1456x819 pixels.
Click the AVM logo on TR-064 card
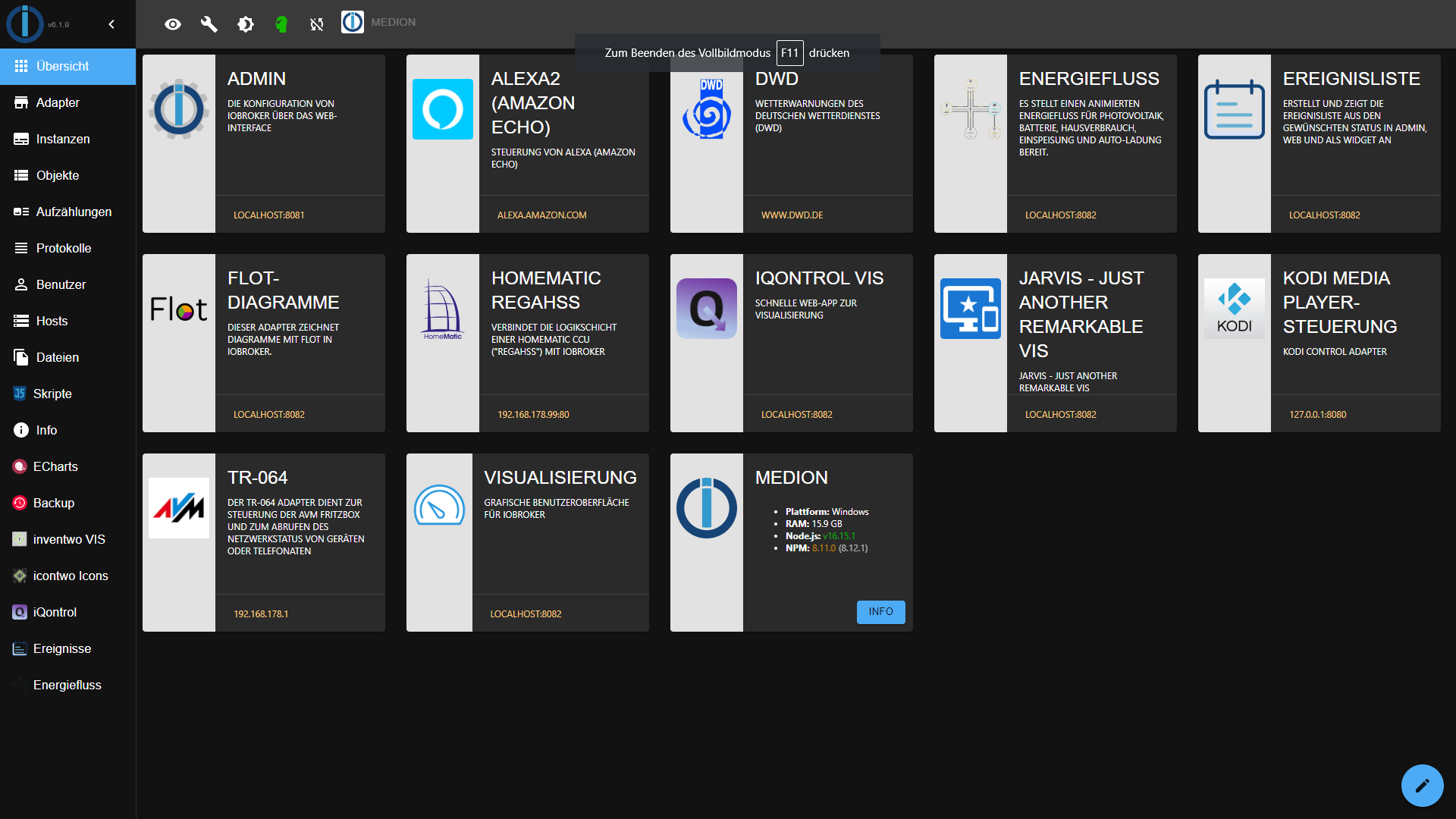[x=179, y=508]
